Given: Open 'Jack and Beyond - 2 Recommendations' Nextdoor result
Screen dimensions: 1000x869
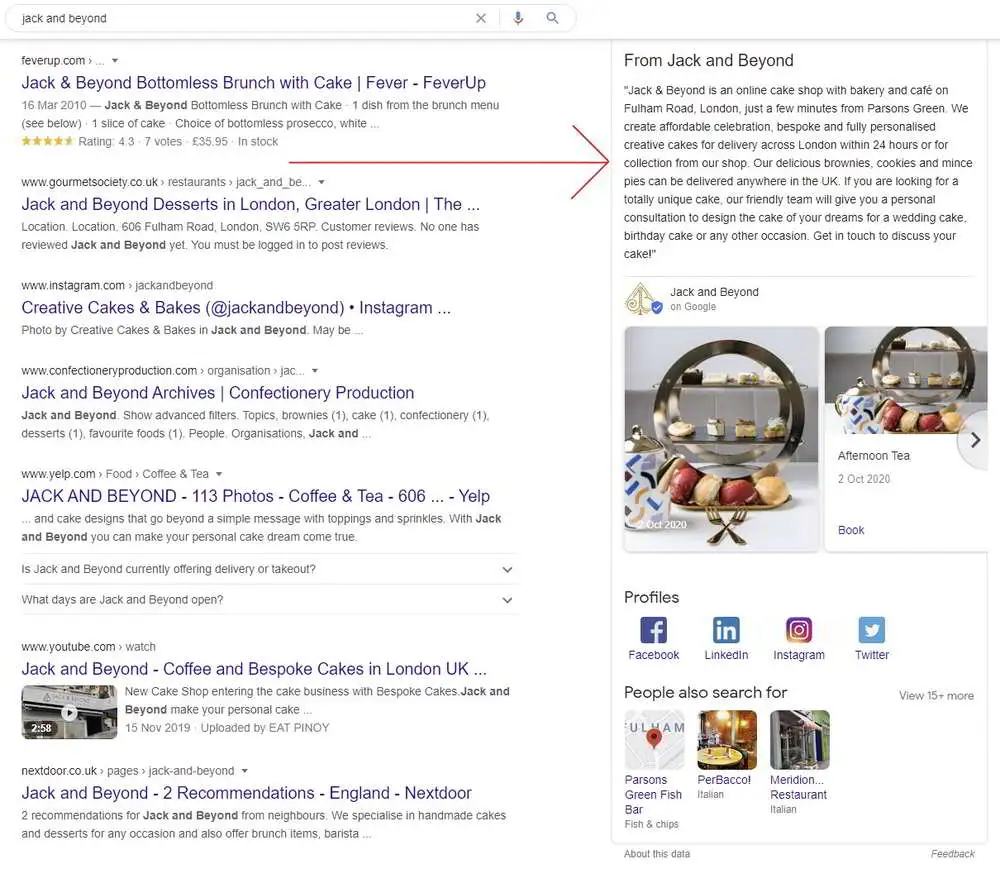Looking at the screenshot, I should point(246,793).
